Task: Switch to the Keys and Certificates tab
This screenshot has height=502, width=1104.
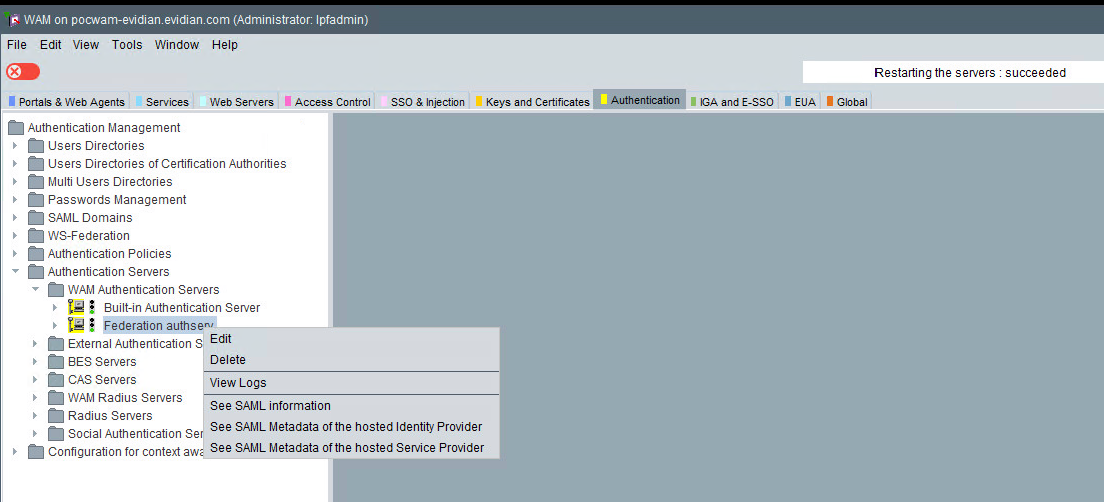Action: pyautogui.click(x=532, y=102)
